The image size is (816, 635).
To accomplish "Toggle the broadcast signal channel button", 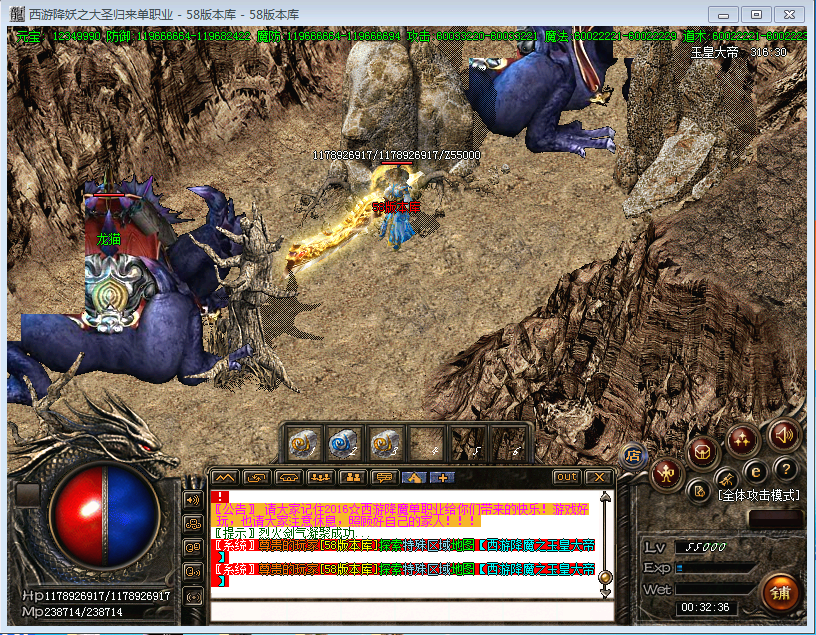I will coord(193,596).
